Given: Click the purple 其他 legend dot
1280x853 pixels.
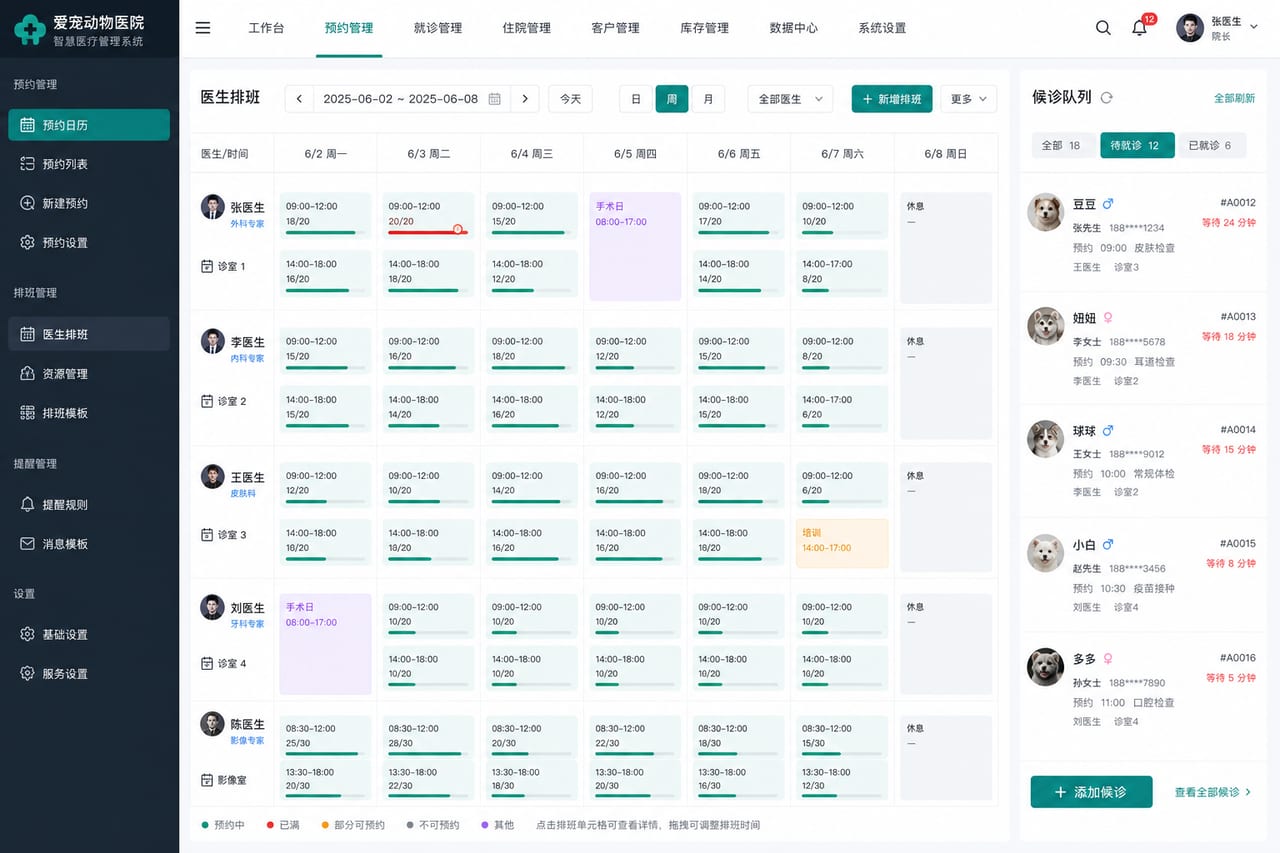Looking at the screenshot, I should point(485,825).
